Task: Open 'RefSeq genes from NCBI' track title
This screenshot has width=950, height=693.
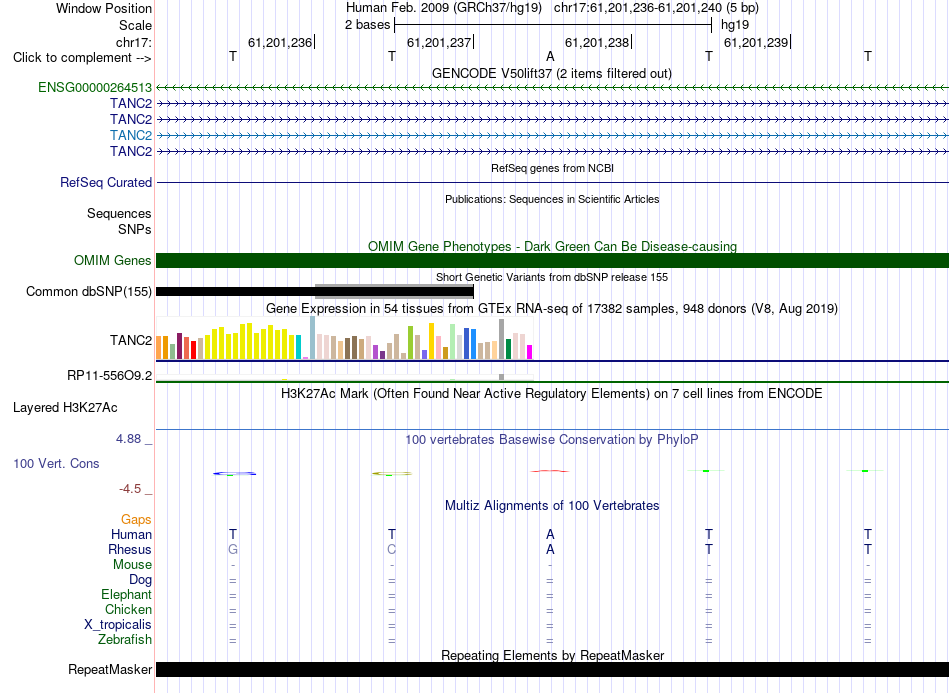Action: click(552, 168)
